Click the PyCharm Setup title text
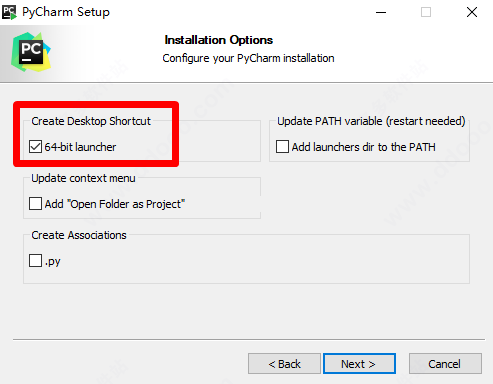This screenshot has height=384, width=493. 66,12
